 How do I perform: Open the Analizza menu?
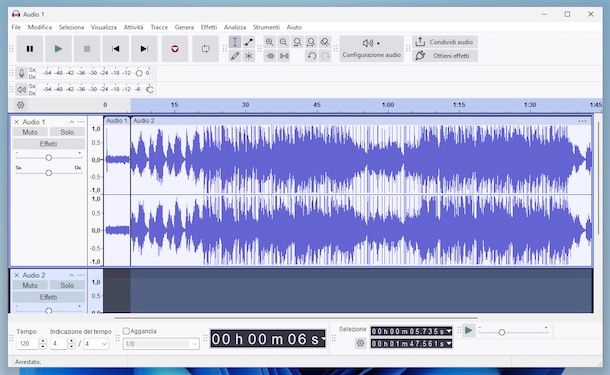tap(235, 27)
